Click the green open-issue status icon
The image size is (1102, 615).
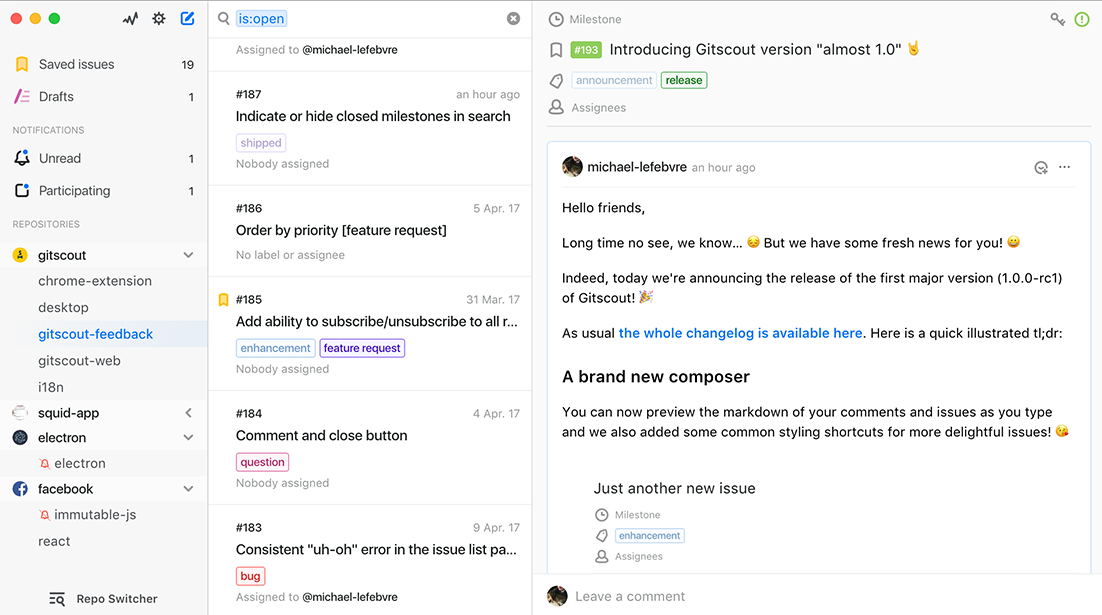[x=1082, y=18]
